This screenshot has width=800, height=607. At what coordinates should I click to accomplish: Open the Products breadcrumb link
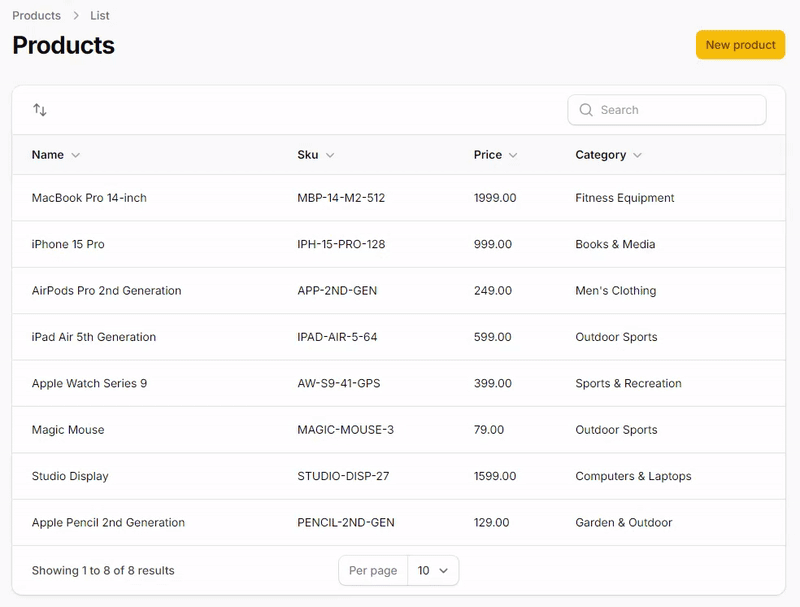point(36,16)
